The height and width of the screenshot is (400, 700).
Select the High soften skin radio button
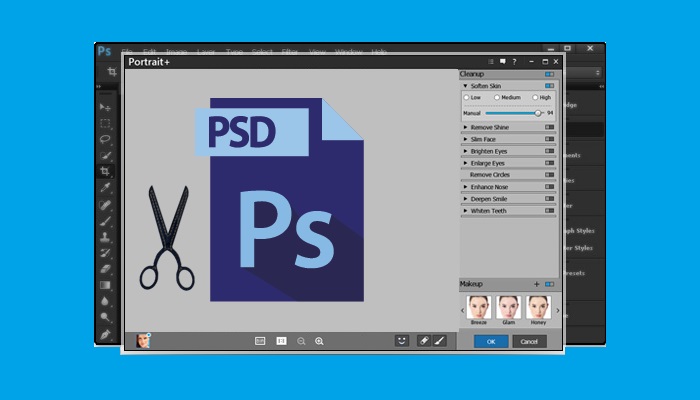[535, 97]
